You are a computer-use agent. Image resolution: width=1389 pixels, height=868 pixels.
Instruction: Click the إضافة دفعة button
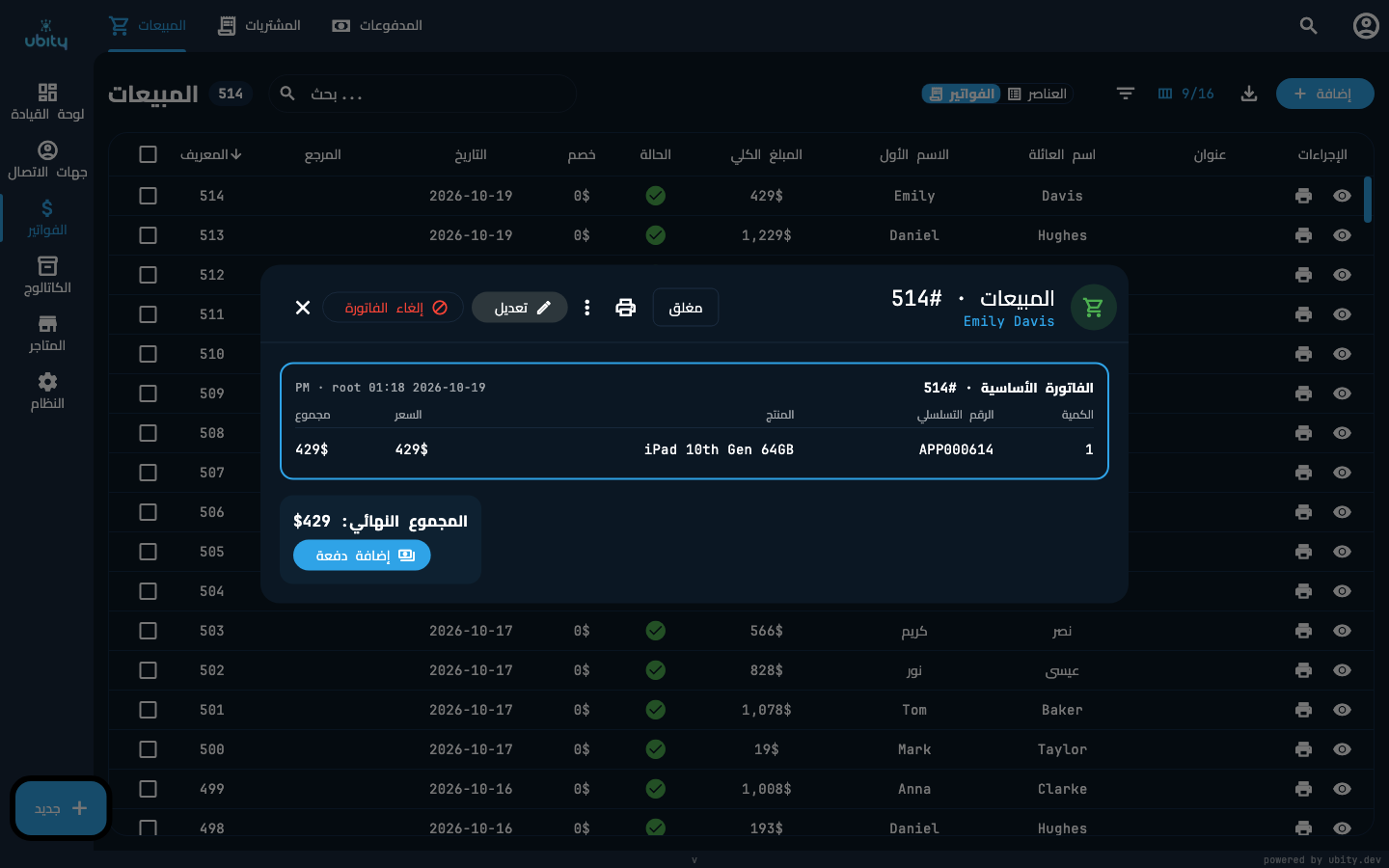click(x=362, y=556)
